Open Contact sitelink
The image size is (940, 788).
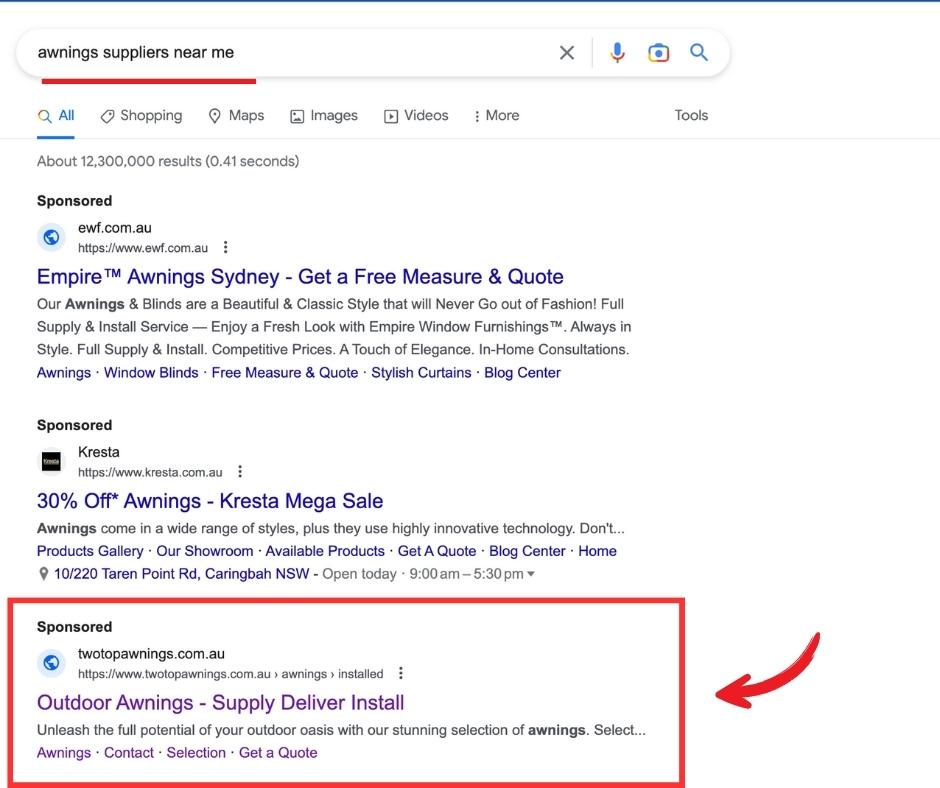tap(129, 753)
